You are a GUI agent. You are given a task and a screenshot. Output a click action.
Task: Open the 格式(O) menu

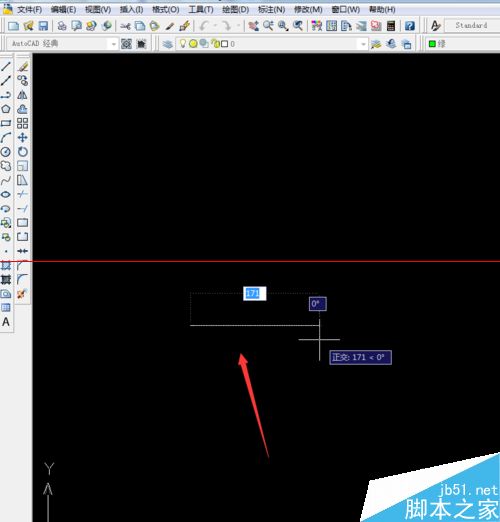166,9
